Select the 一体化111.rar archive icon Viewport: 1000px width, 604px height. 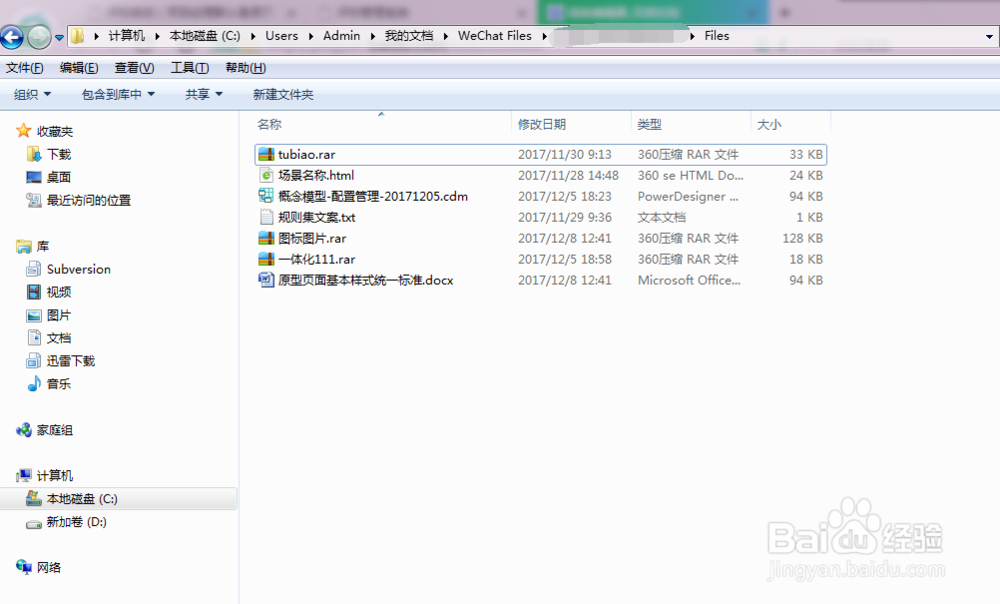[x=266, y=259]
